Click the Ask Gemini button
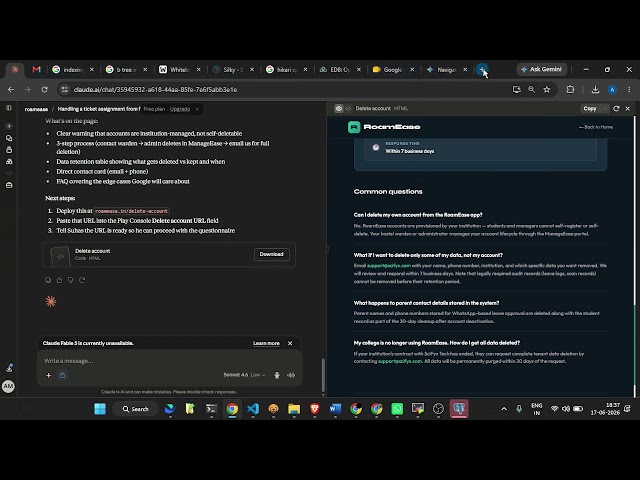The height and width of the screenshot is (480, 640). click(x=542, y=69)
